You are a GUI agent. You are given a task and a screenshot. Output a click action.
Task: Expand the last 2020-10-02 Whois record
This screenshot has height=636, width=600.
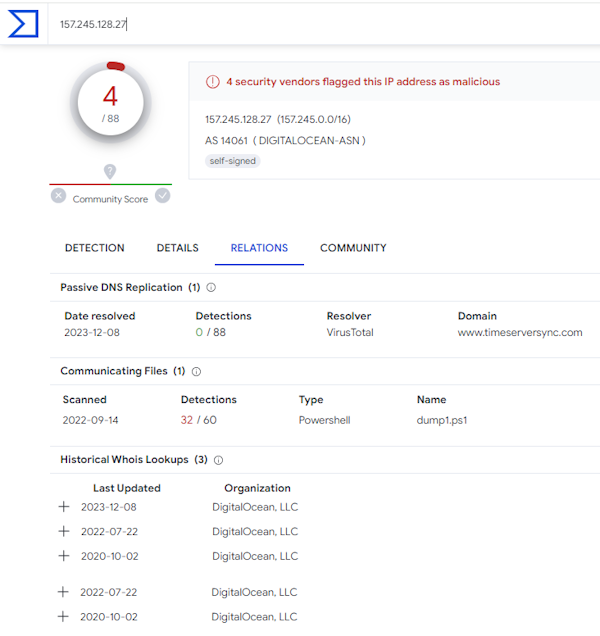coord(63,617)
